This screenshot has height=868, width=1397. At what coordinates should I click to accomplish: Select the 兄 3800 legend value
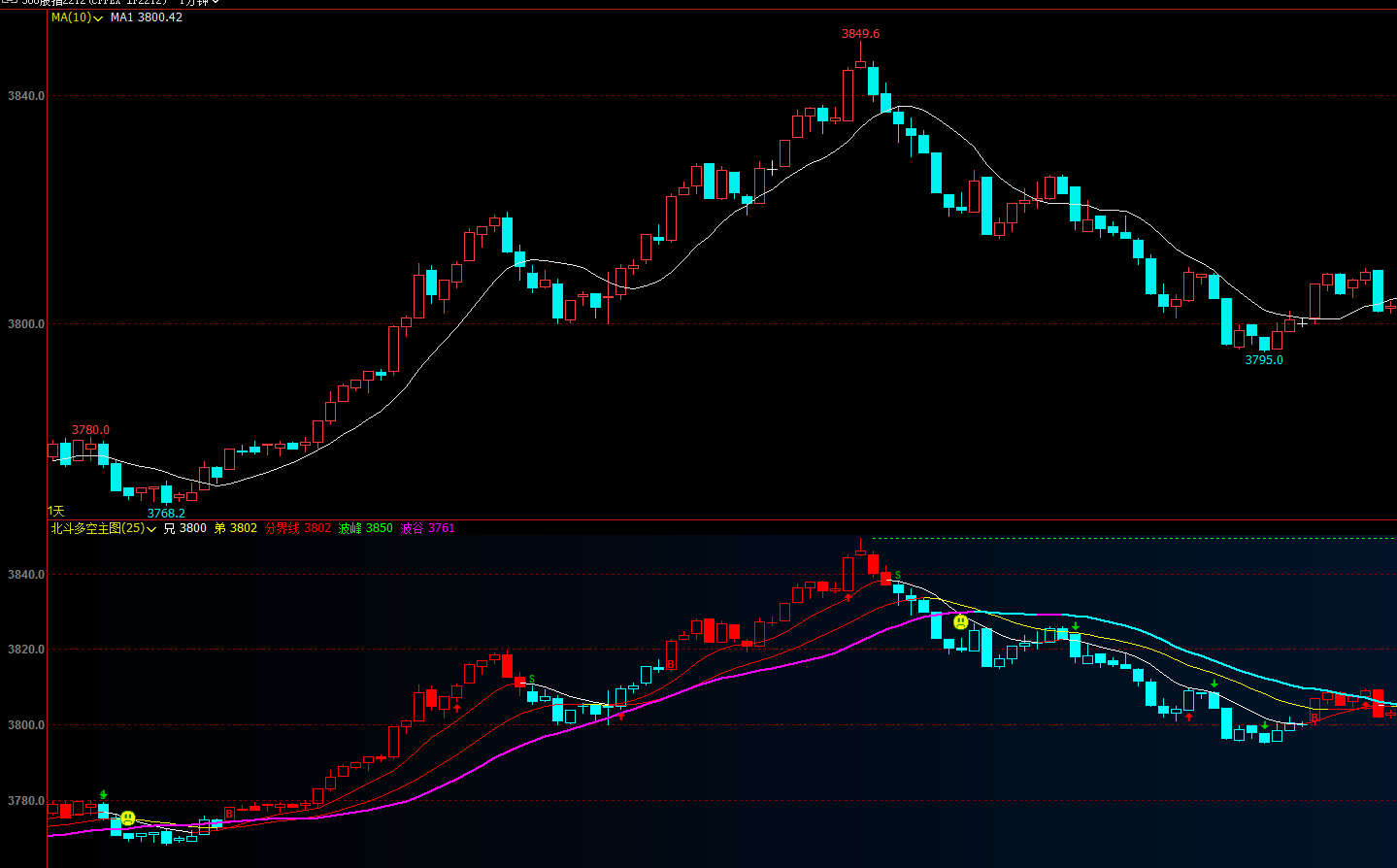(x=185, y=528)
